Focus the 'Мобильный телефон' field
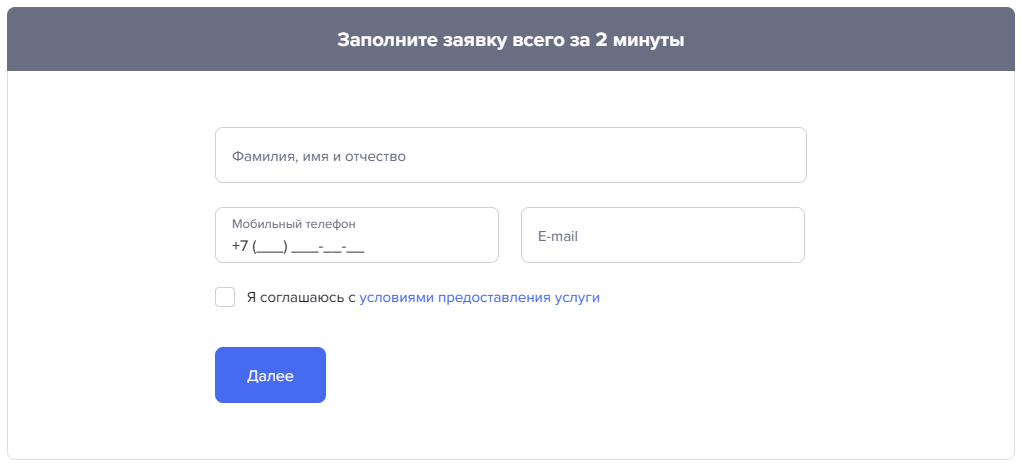The image size is (1021, 468). (357, 235)
